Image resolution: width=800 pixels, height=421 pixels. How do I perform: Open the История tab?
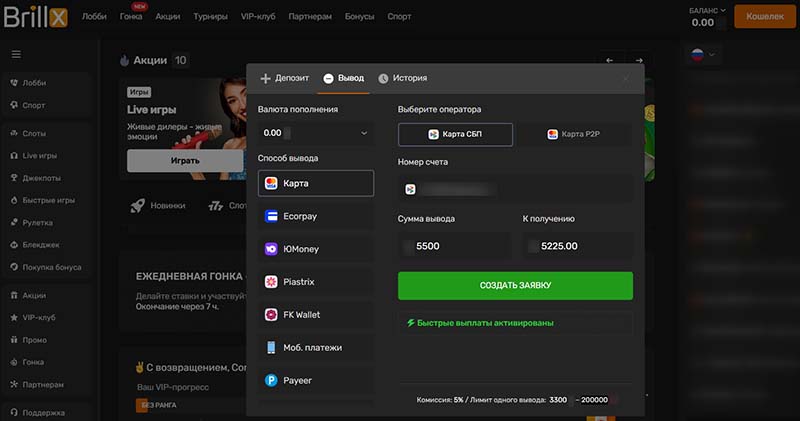tap(402, 78)
